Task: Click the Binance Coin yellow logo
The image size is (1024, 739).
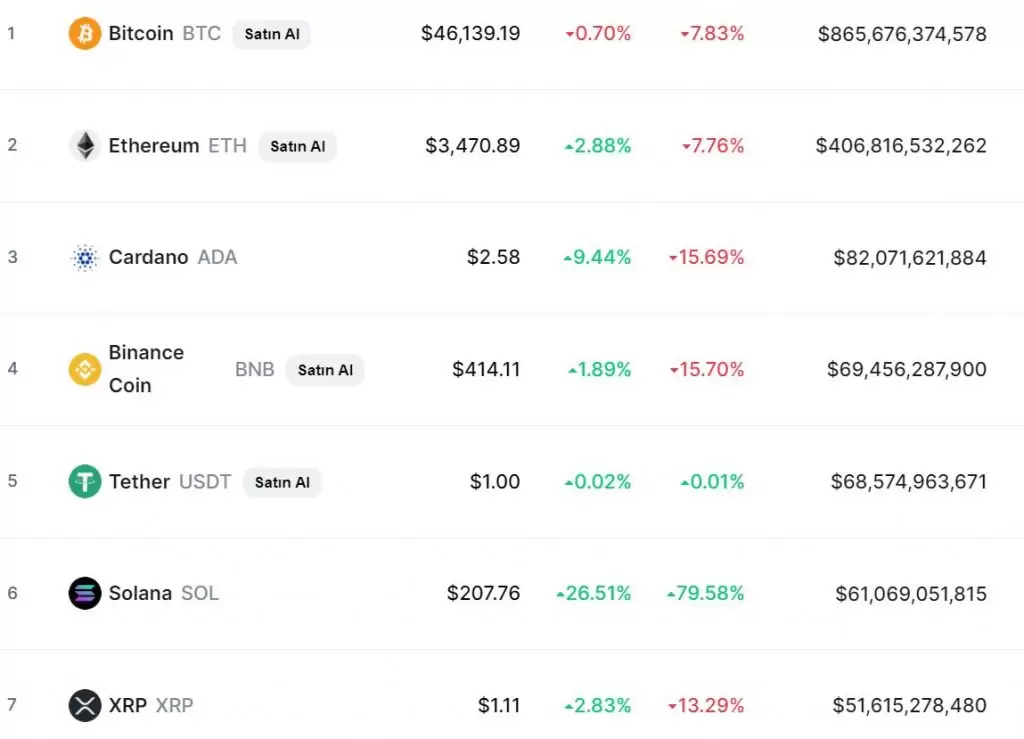Action: click(x=85, y=369)
